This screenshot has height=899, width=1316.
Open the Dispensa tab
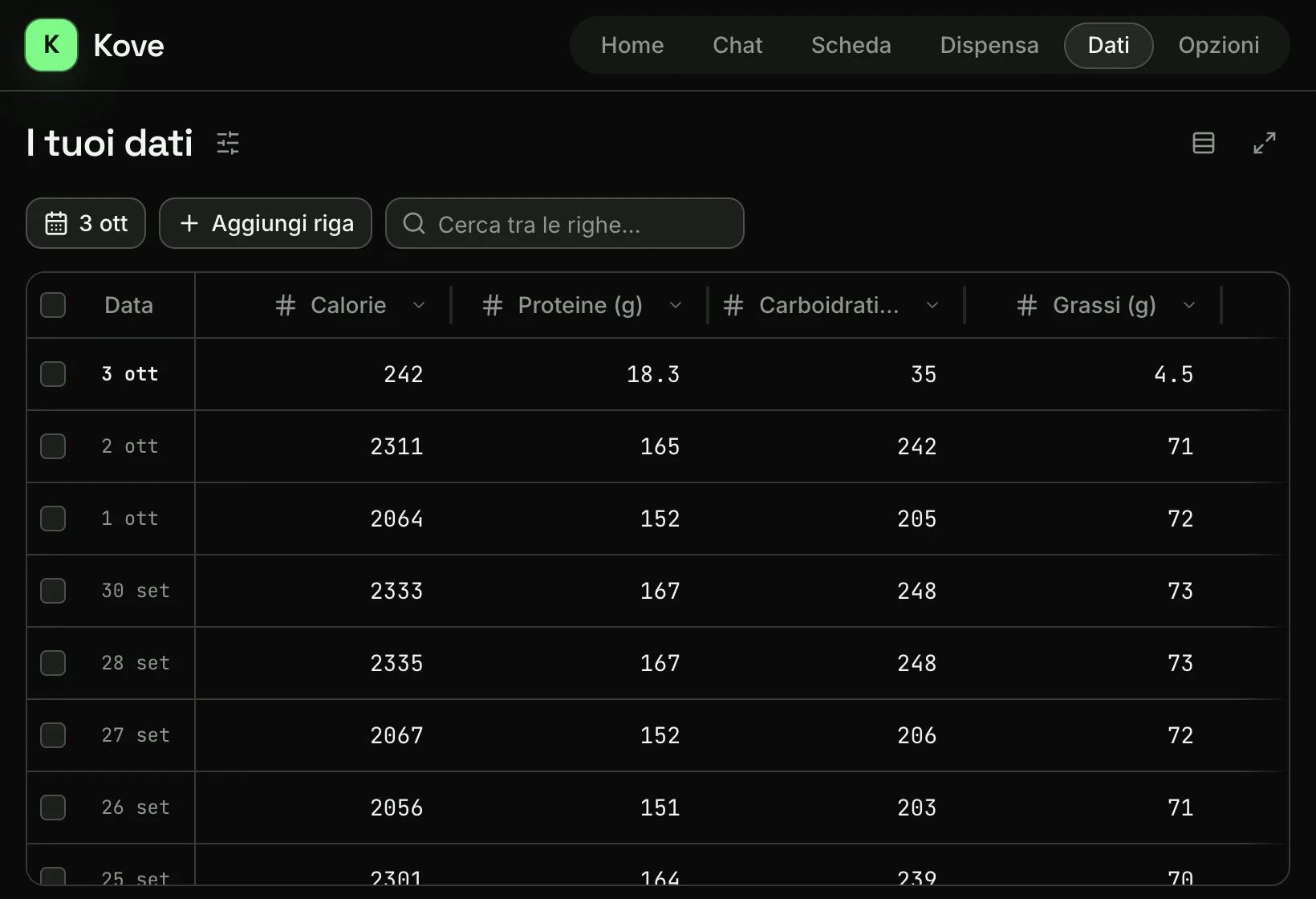pyautogui.click(x=989, y=45)
